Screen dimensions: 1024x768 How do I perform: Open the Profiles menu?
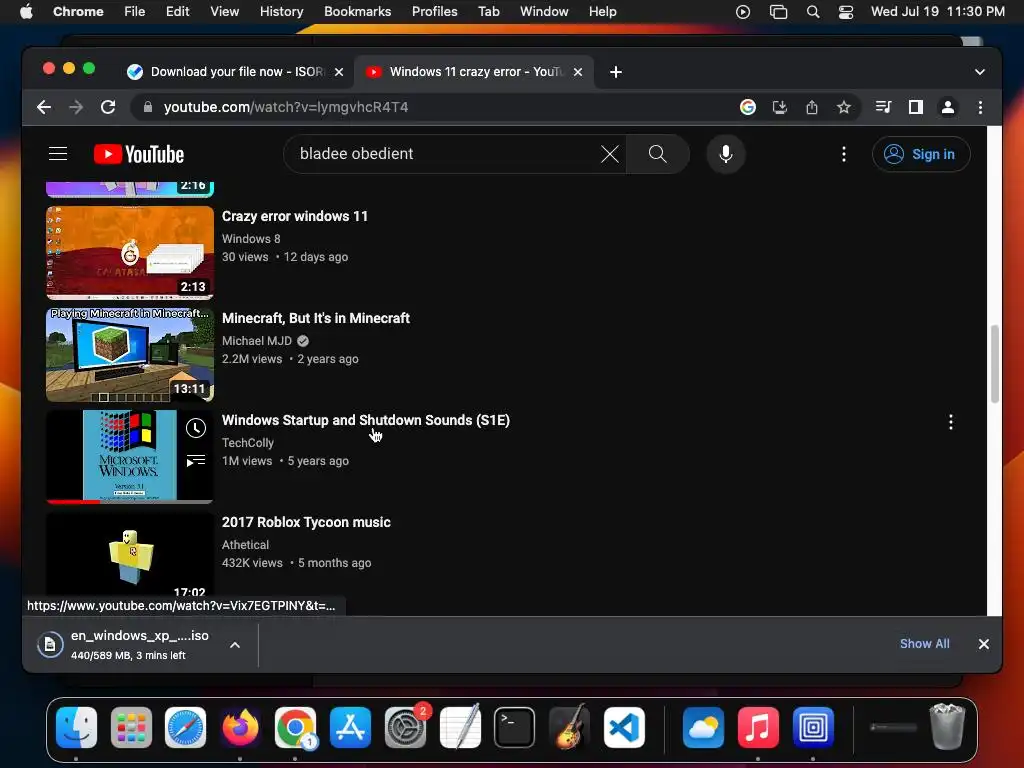[x=434, y=12]
